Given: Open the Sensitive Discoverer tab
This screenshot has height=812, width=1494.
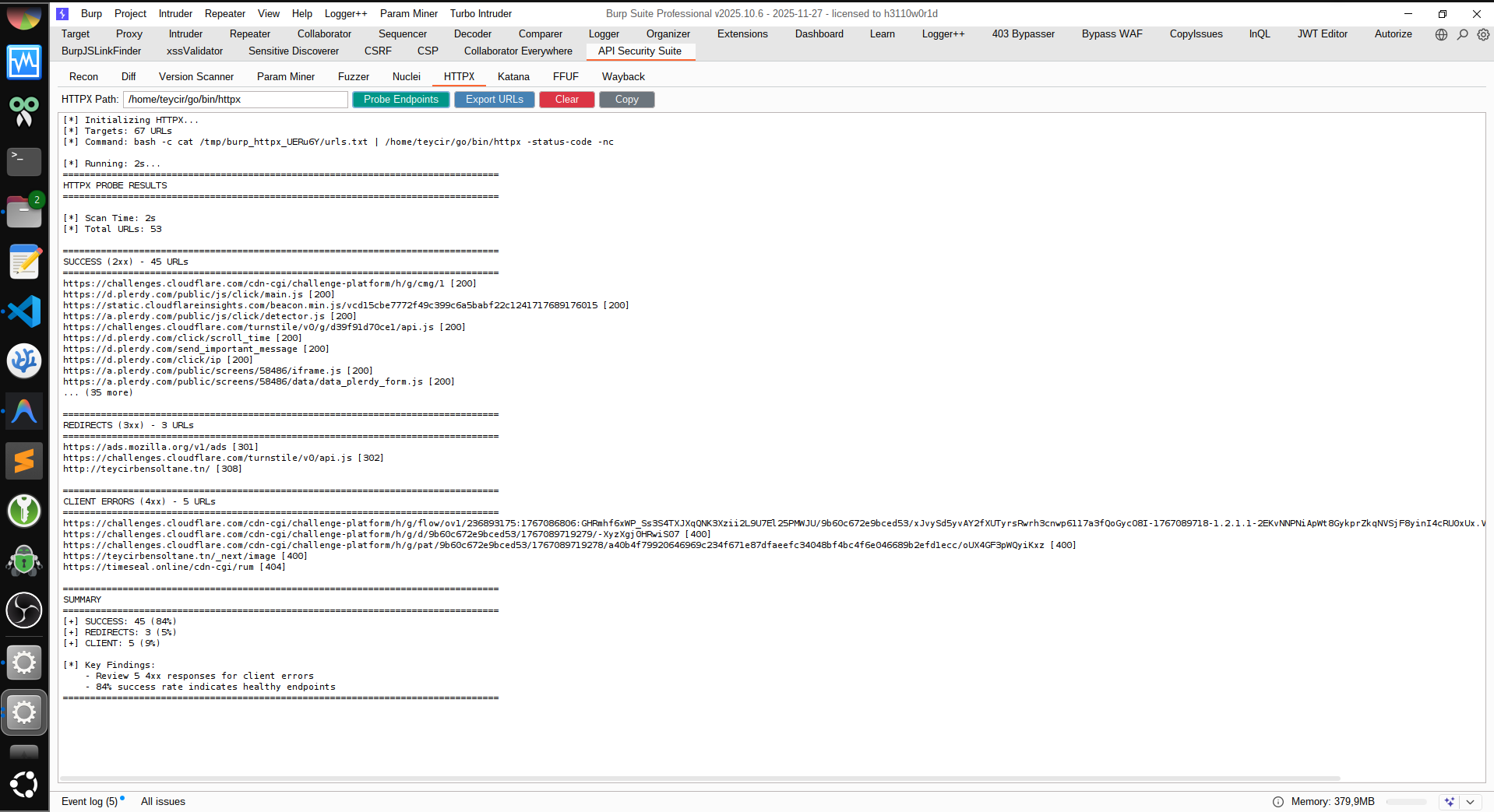Looking at the screenshot, I should (x=294, y=51).
